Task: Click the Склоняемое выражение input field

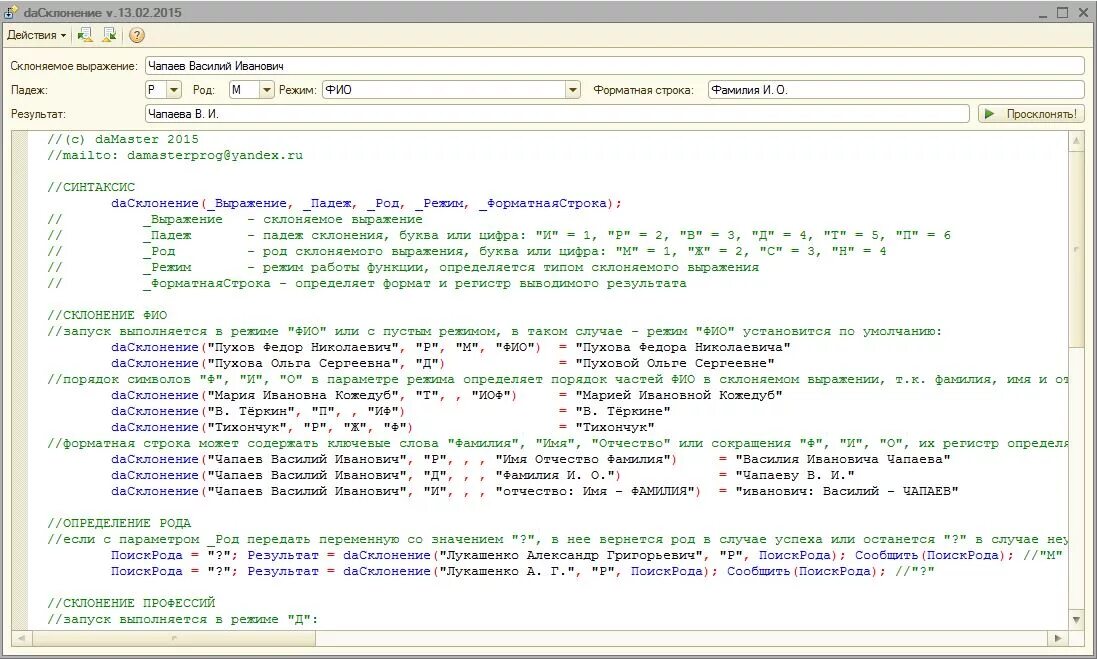Action: point(614,66)
